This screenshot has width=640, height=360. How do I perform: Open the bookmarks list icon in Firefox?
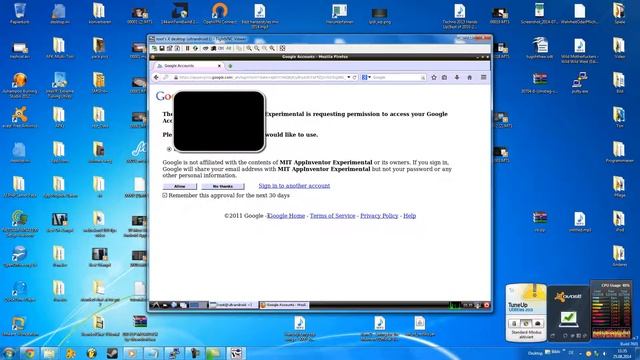(x=444, y=77)
